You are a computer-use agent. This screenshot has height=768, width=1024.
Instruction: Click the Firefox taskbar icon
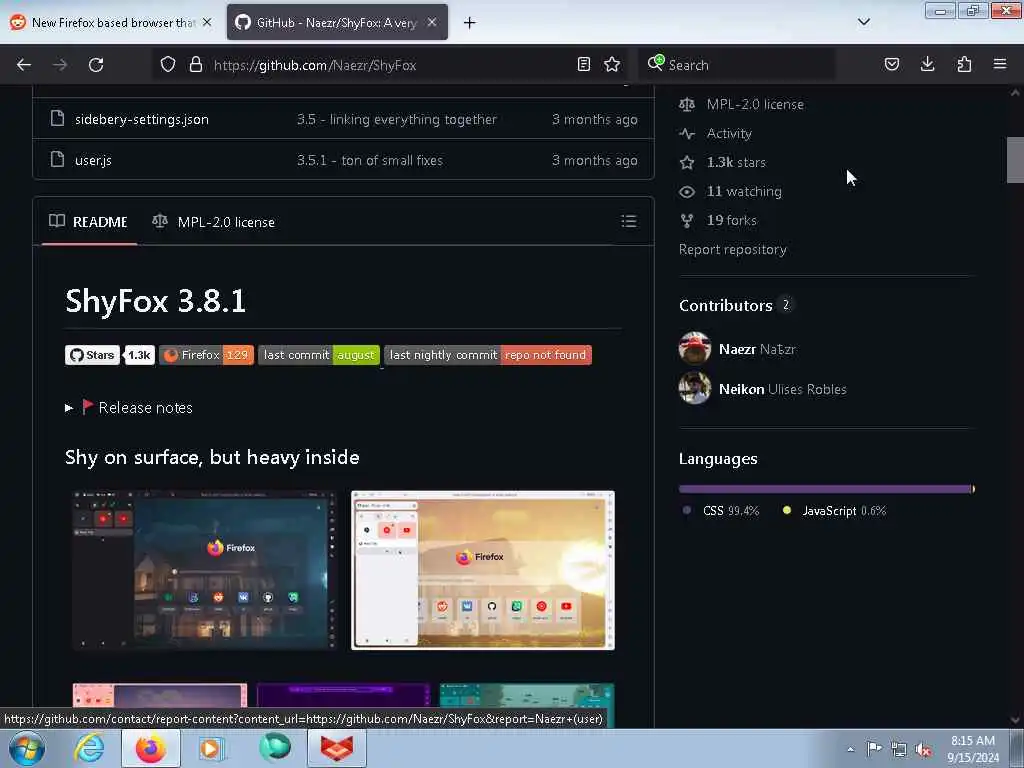pos(150,748)
